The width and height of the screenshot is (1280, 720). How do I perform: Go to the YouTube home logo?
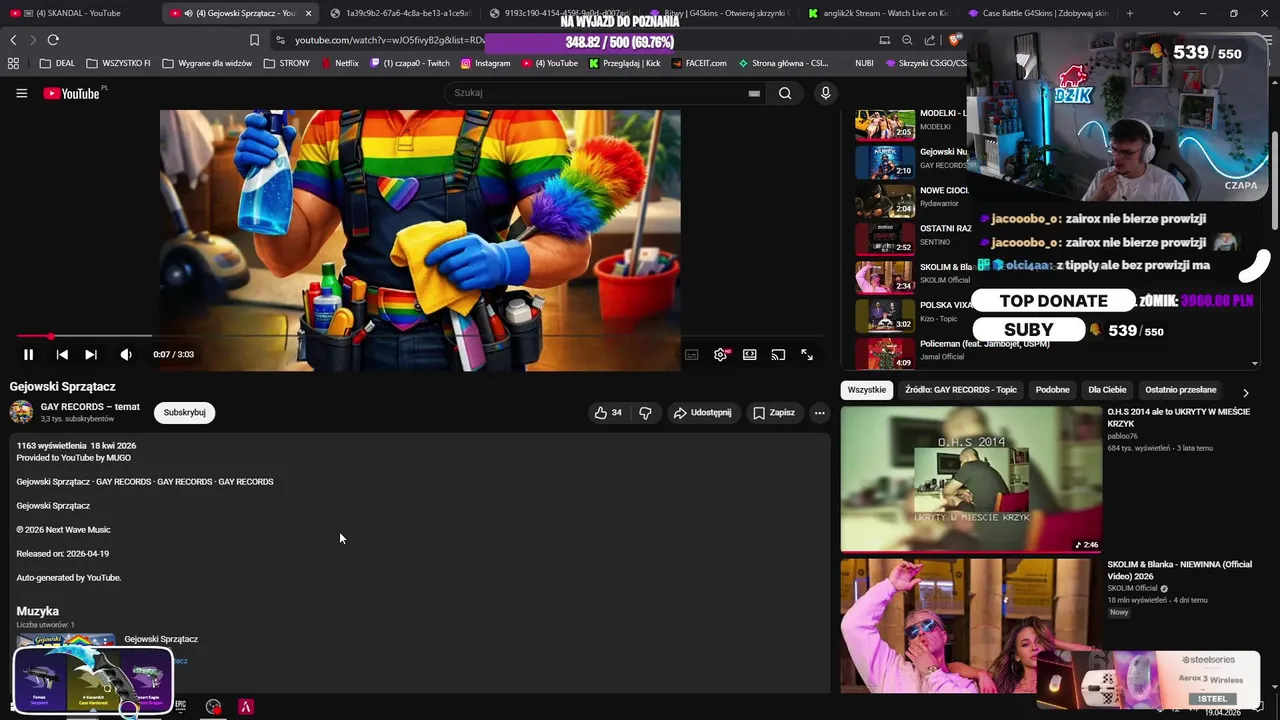click(x=72, y=93)
